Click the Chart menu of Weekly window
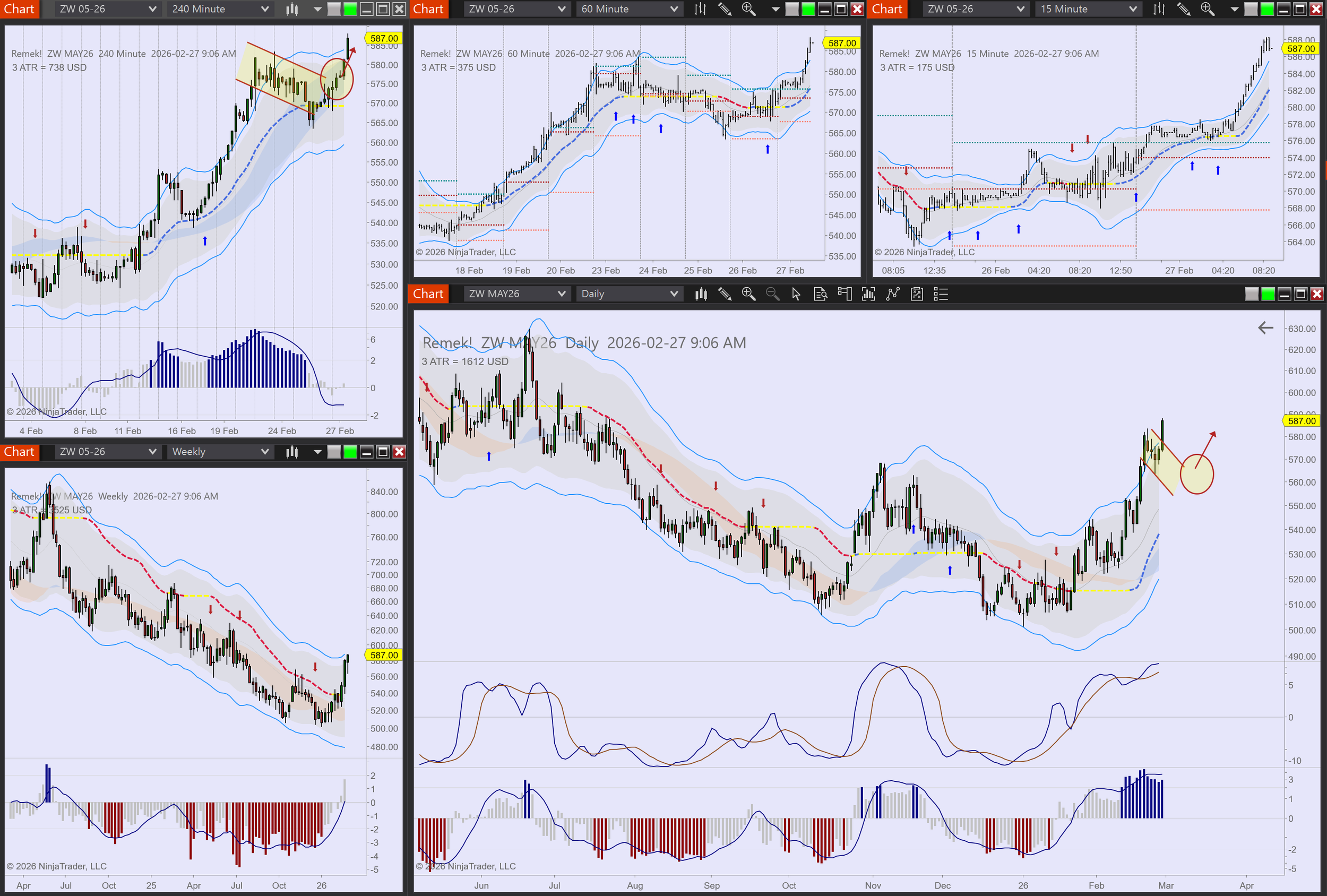This screenshot has height=896, width=1327. pyautogui.click(x=20, y=452)
